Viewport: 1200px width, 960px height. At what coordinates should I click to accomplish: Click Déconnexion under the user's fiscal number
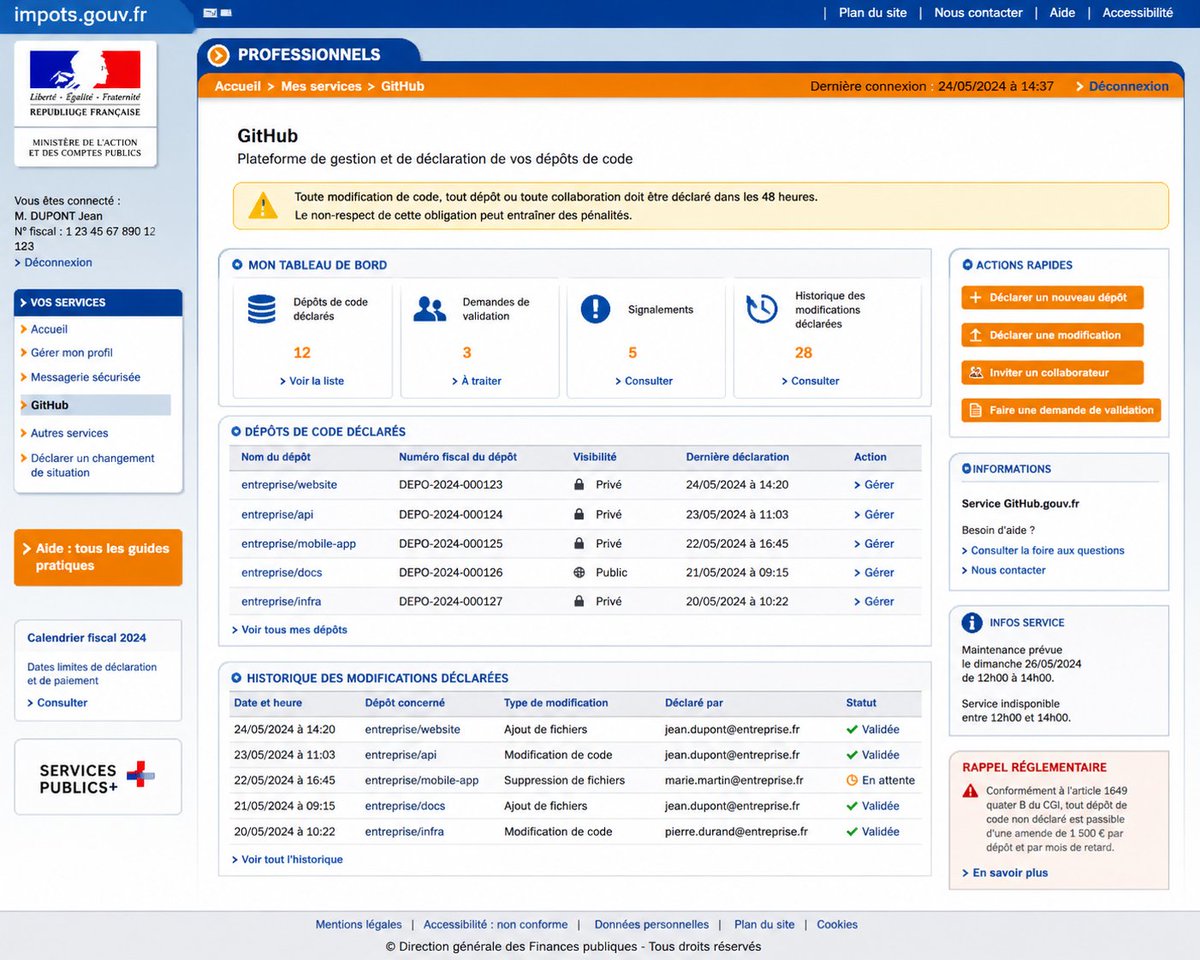[x=58, y=262]
